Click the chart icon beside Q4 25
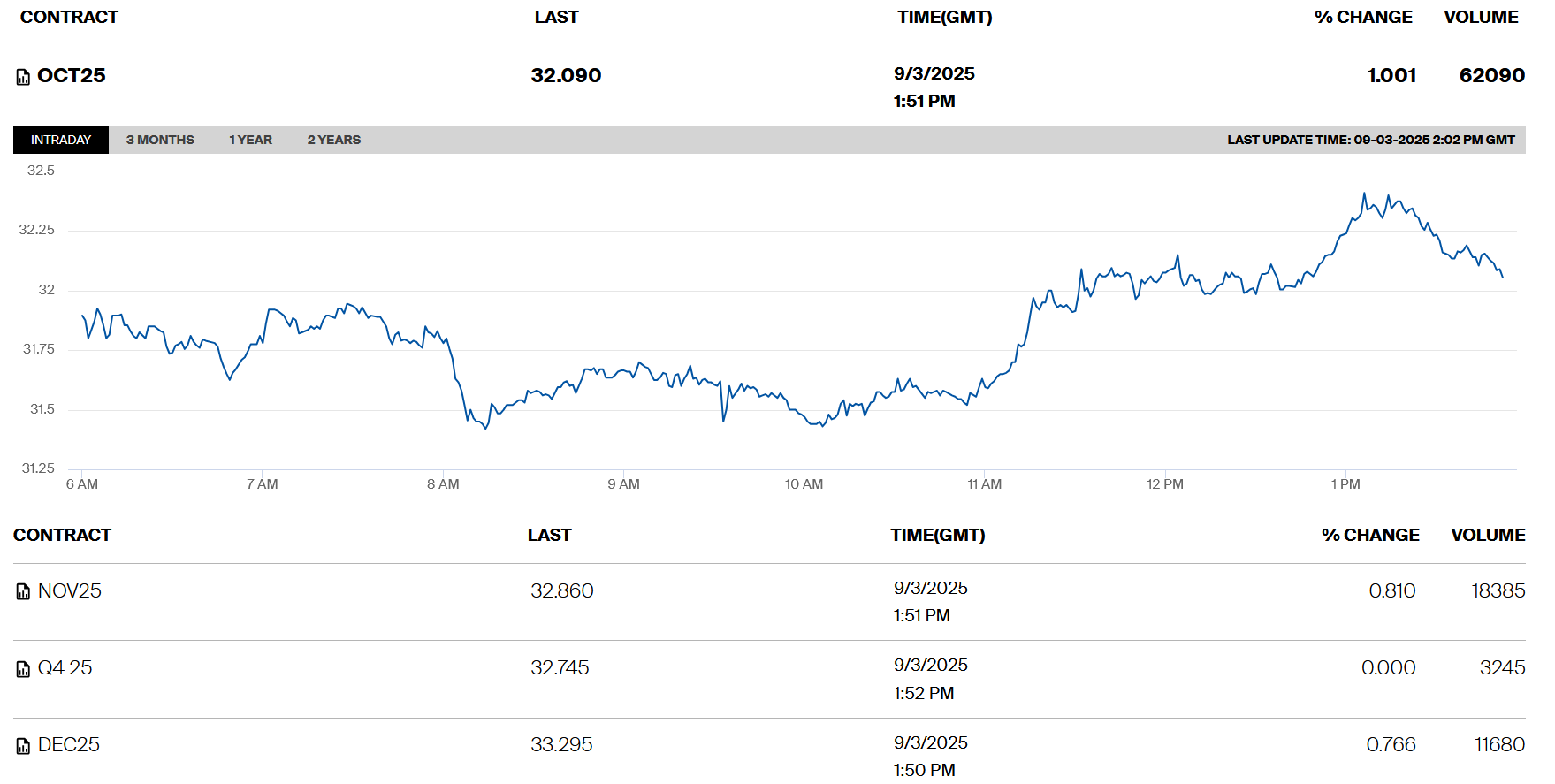Viewport: 1555px width, 784px height. [x=23, y=670]
